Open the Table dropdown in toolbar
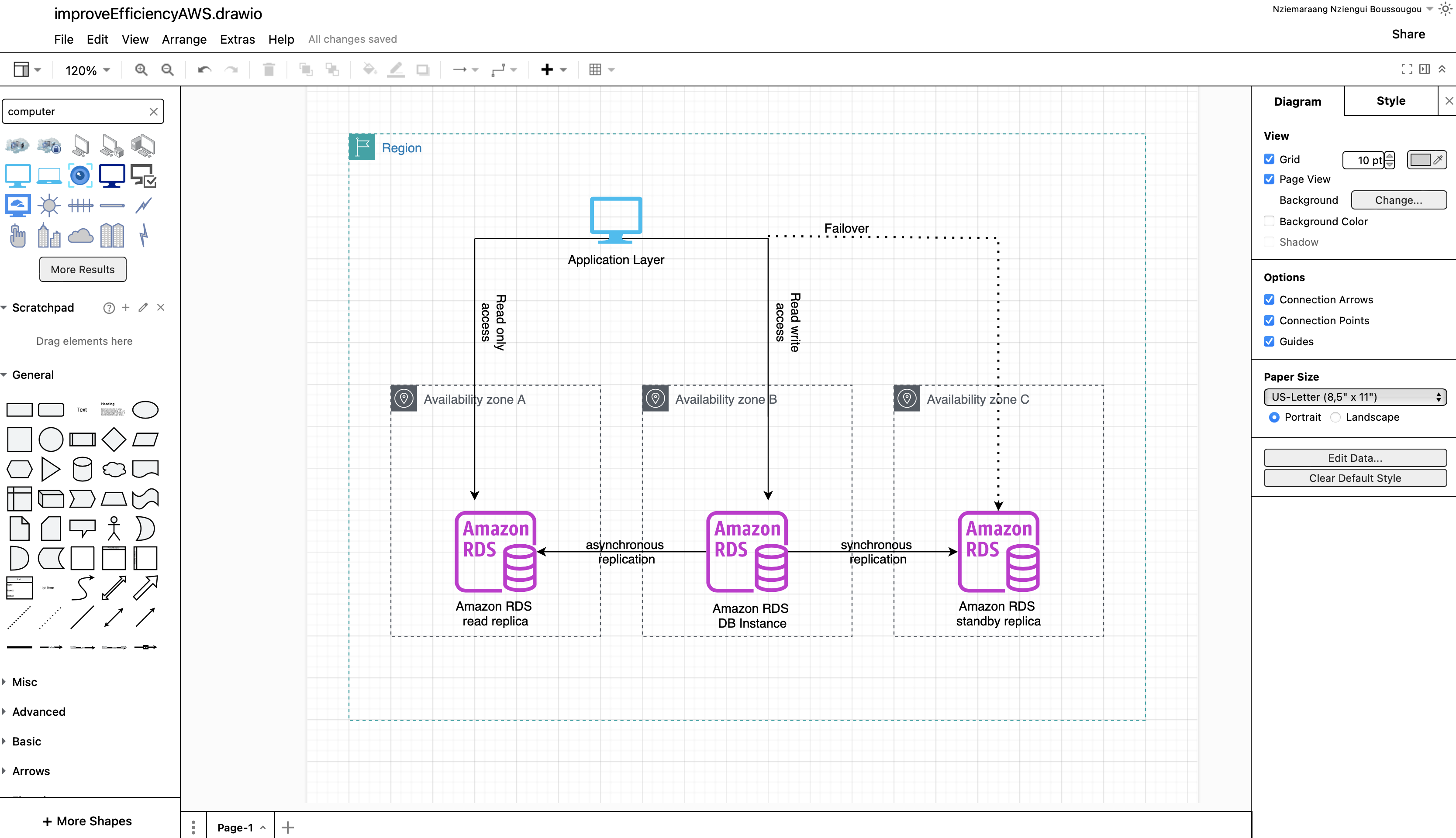This screenshot has height=838, width=1456. (x=602, y=70)
